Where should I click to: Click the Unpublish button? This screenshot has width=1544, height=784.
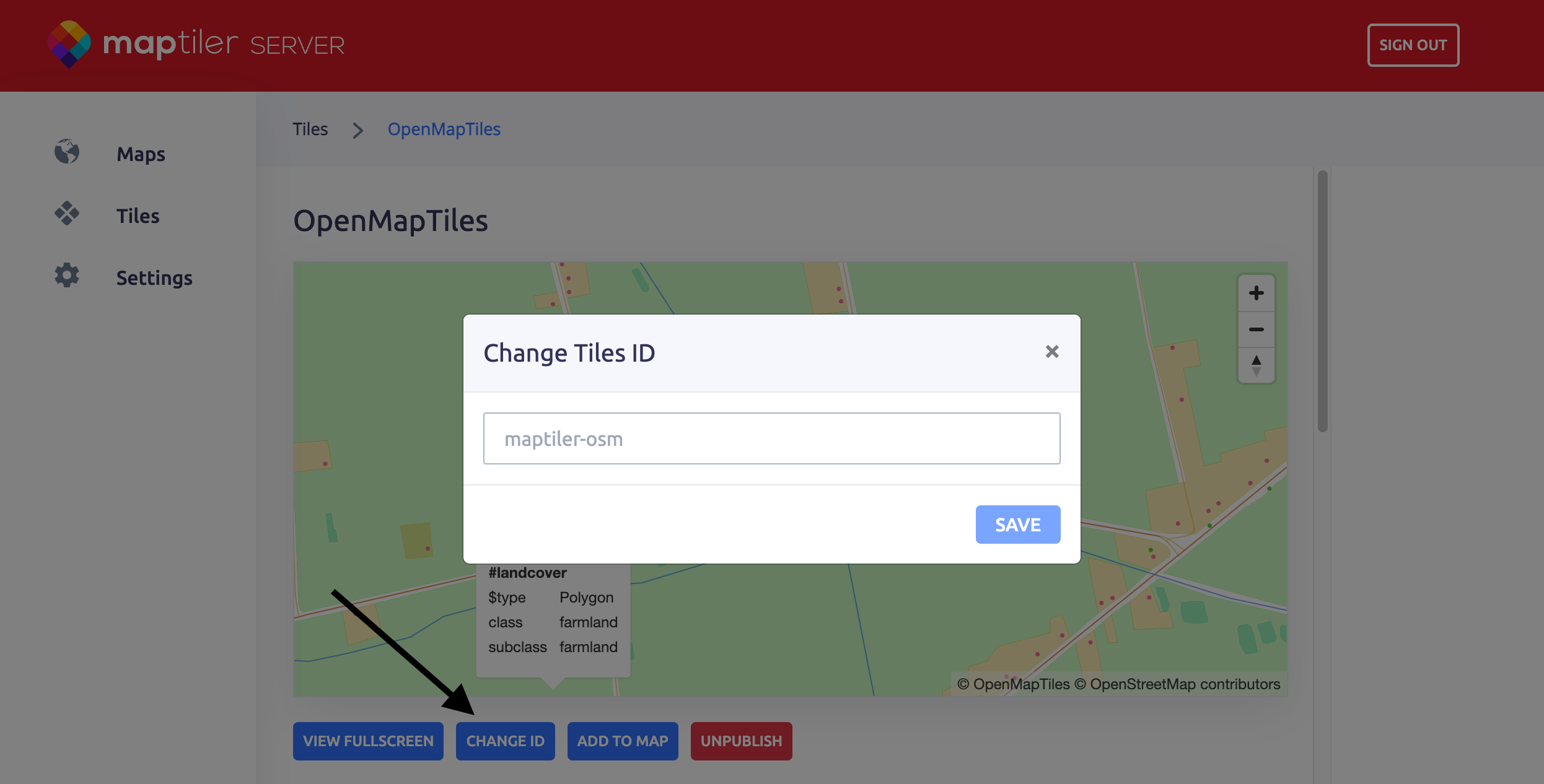point(741,741)
